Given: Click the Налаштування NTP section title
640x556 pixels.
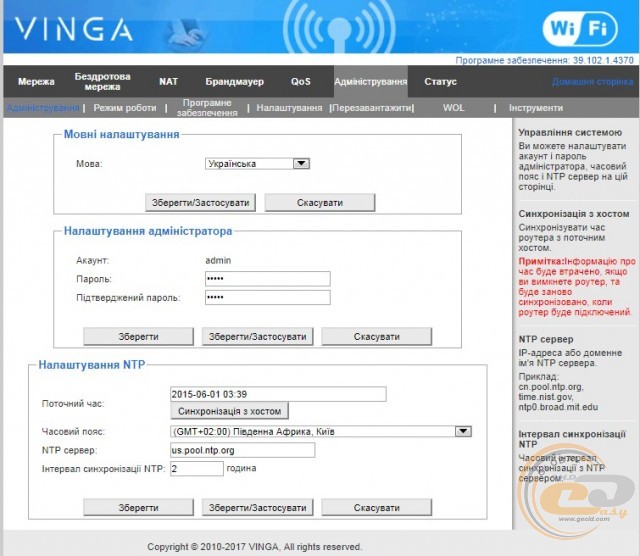Looking at the screenshot, I should click(x=91, y=365).
